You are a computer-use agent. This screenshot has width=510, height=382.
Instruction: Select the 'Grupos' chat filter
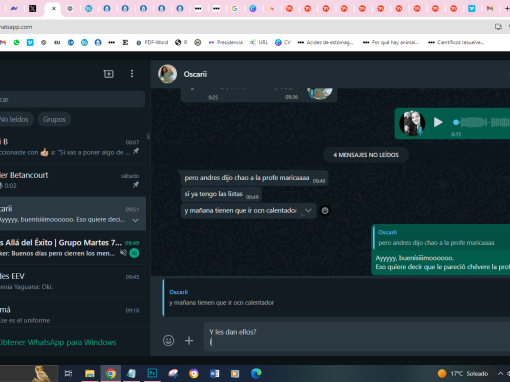pos(54,119)
